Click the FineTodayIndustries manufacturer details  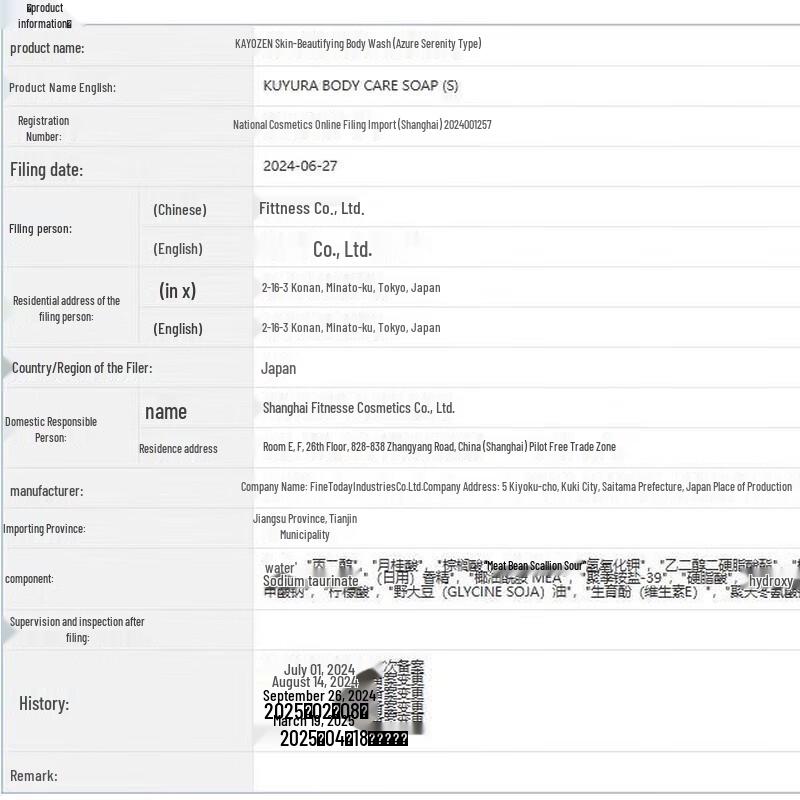[515, 487]
